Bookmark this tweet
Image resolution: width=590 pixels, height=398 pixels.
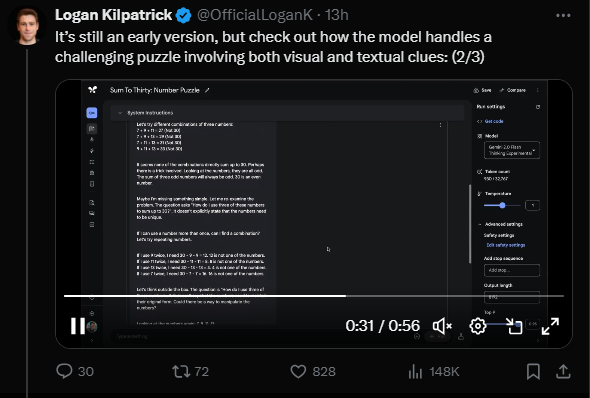533,371
